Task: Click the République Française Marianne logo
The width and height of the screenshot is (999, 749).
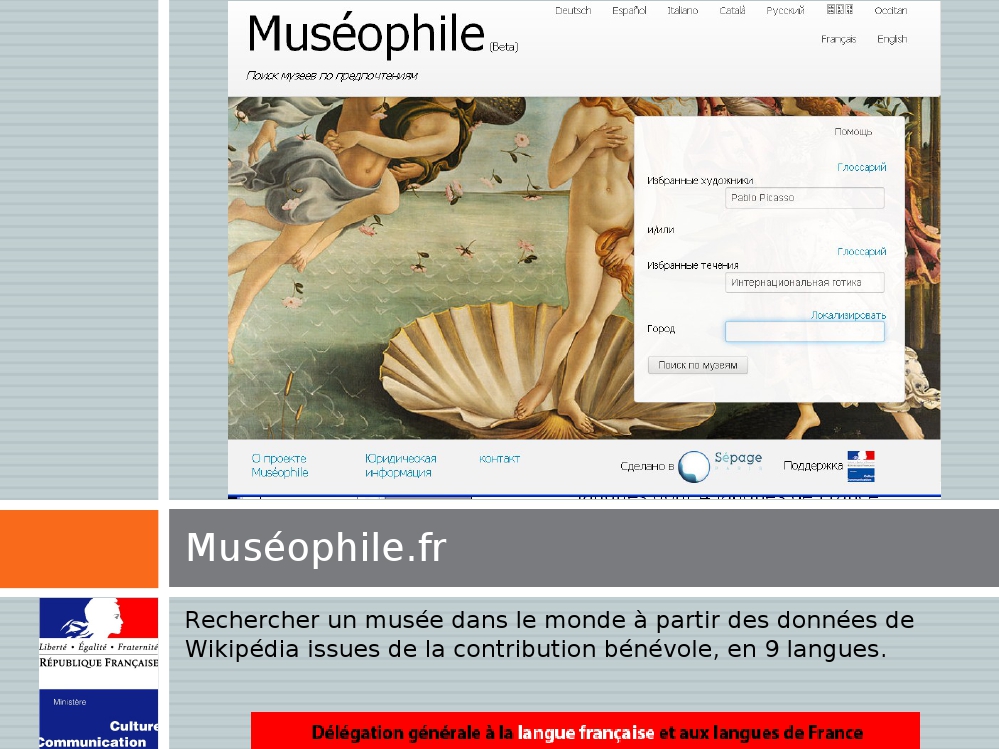Action: (x=98, y=634)
